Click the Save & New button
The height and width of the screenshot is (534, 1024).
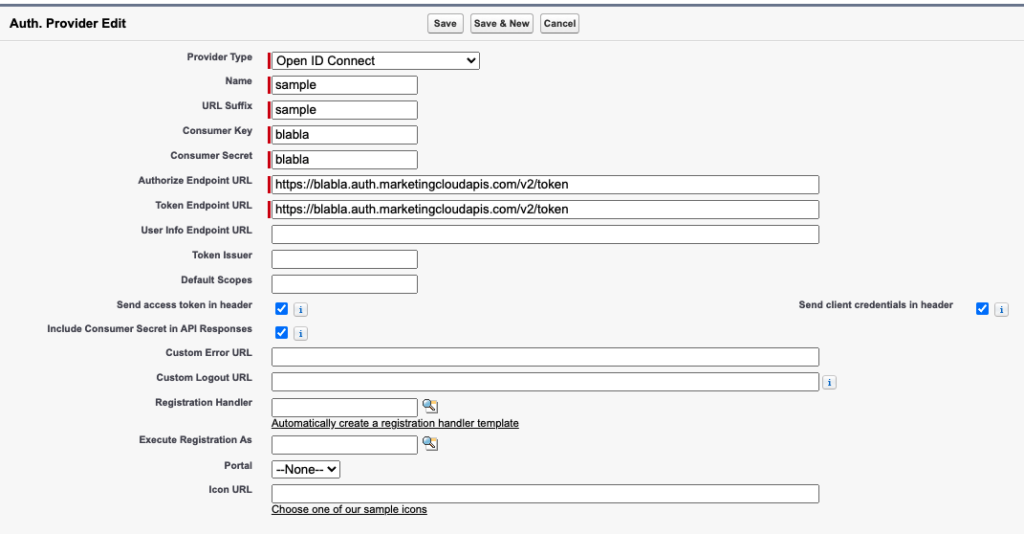pos(501,24)
